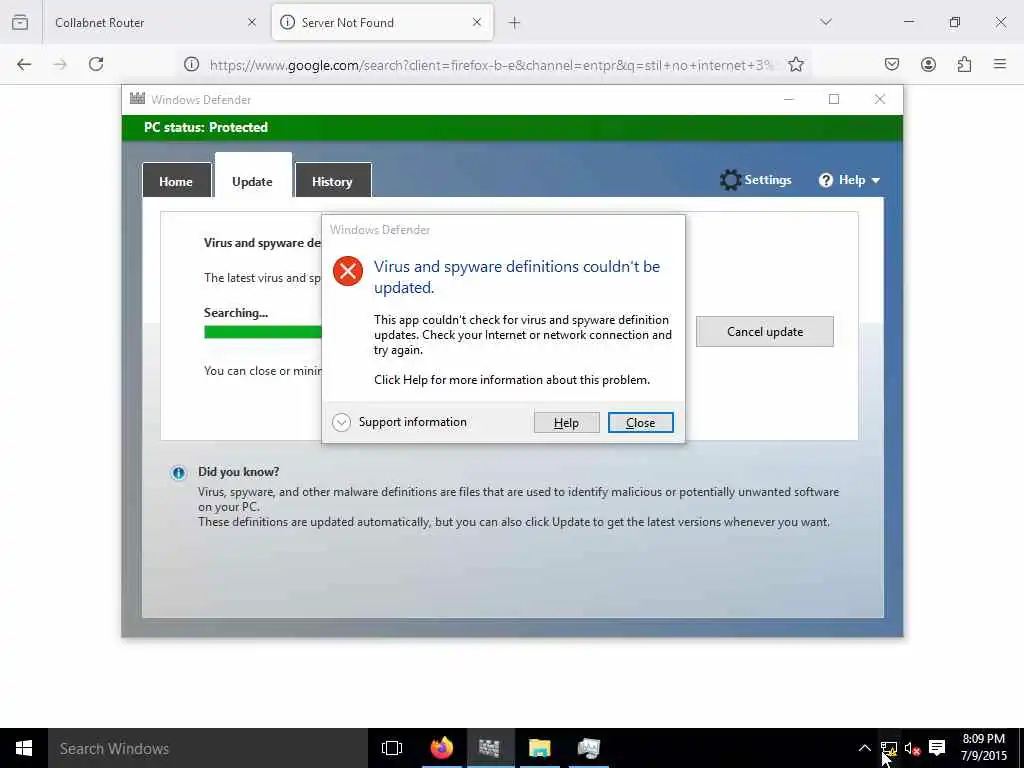Click the 'Searching...' status text
1024x768 pixels.
click(236, 313)
